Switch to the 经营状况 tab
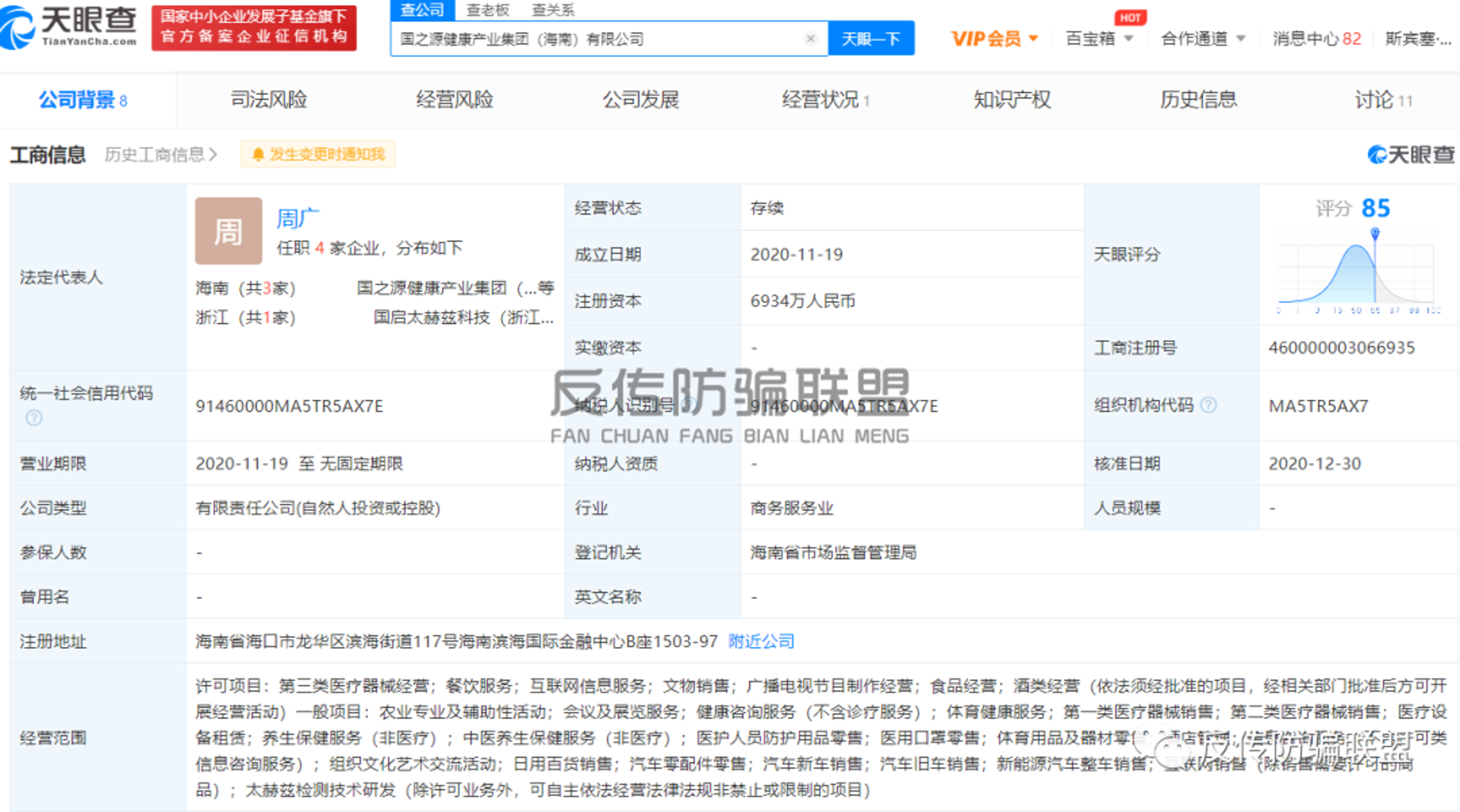The image size is (1460, 812). (x=825, y=100)
